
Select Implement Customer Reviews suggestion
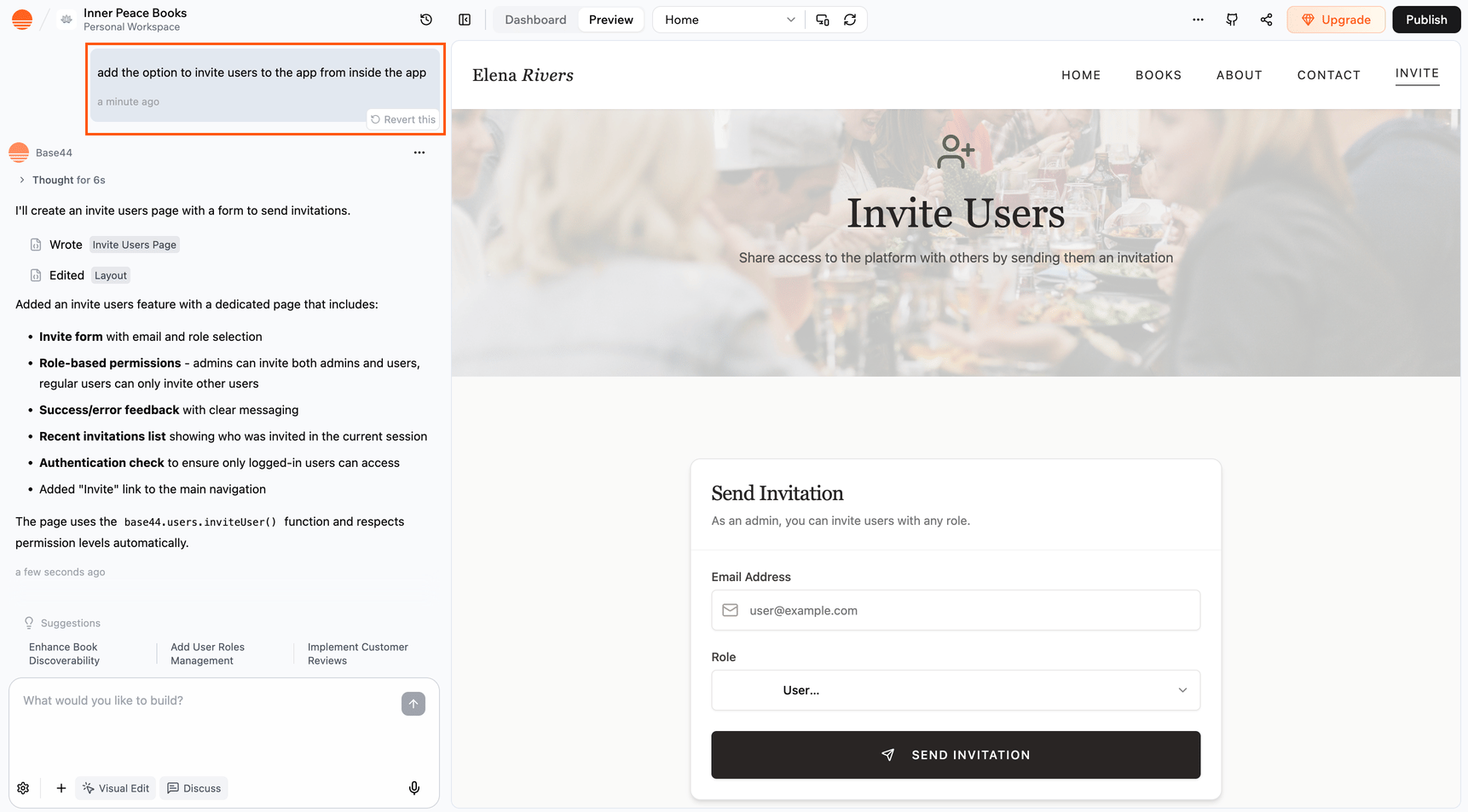click(x=358, y=654)
